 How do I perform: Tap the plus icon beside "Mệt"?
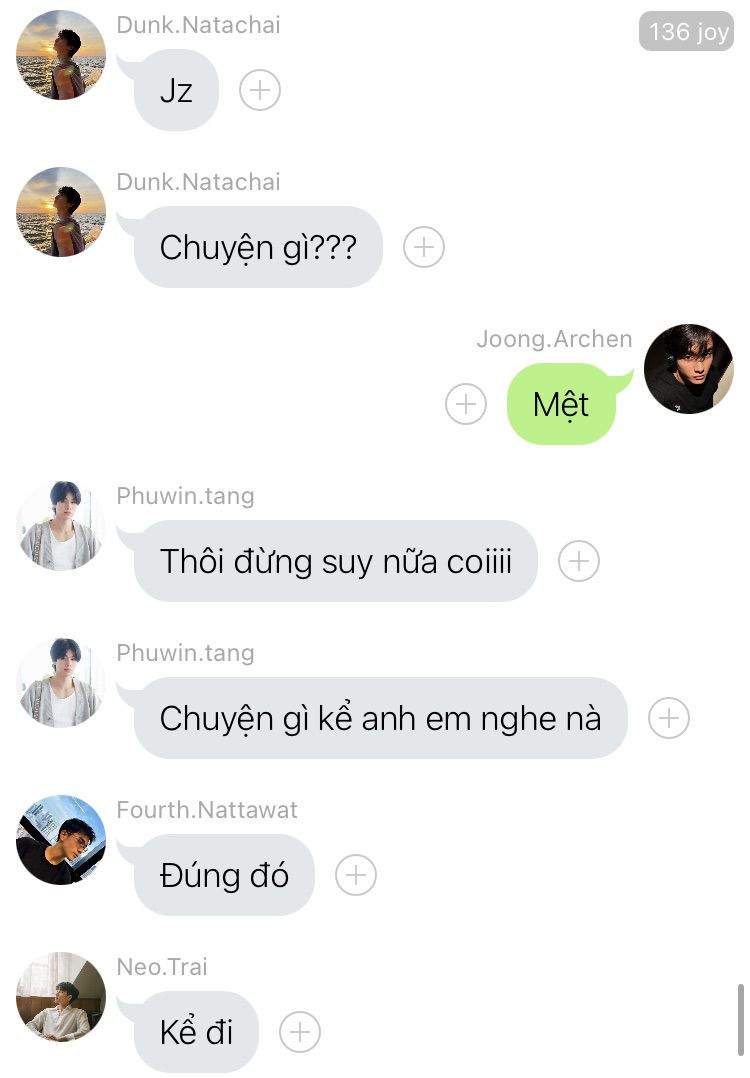pyautogui.click(x=466, y=404)
